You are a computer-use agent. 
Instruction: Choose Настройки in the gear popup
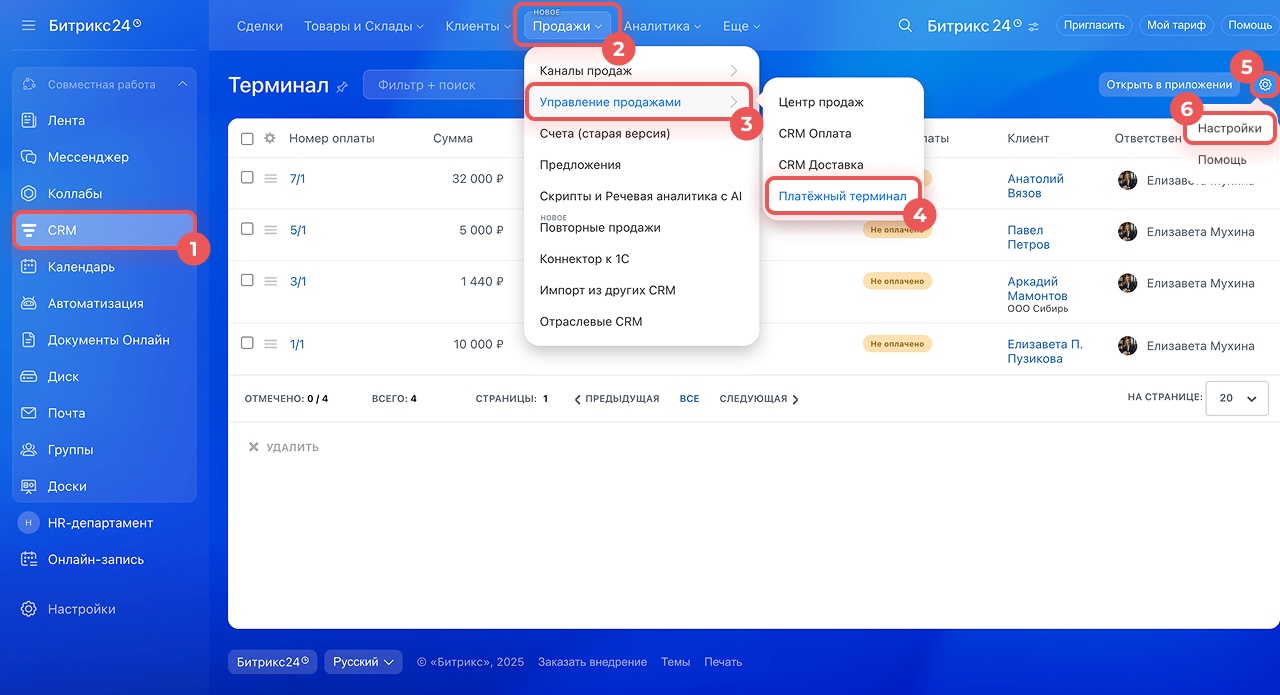(x=1229, y=128)
